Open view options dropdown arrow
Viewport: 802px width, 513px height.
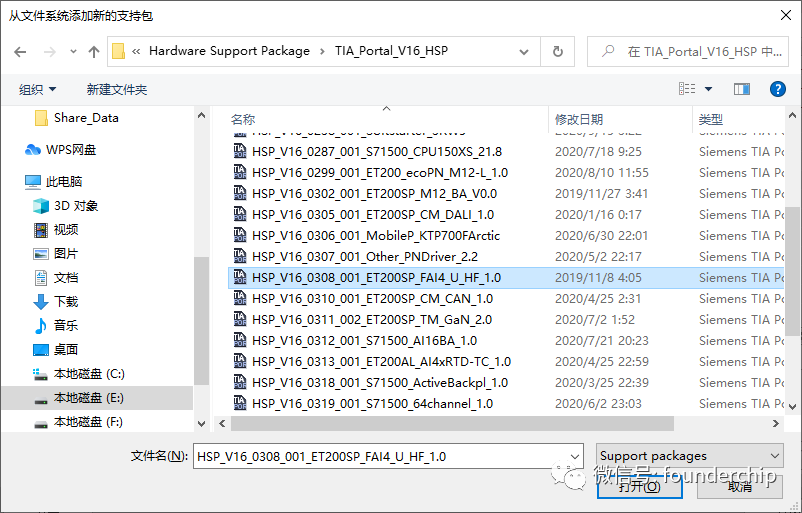708,89
